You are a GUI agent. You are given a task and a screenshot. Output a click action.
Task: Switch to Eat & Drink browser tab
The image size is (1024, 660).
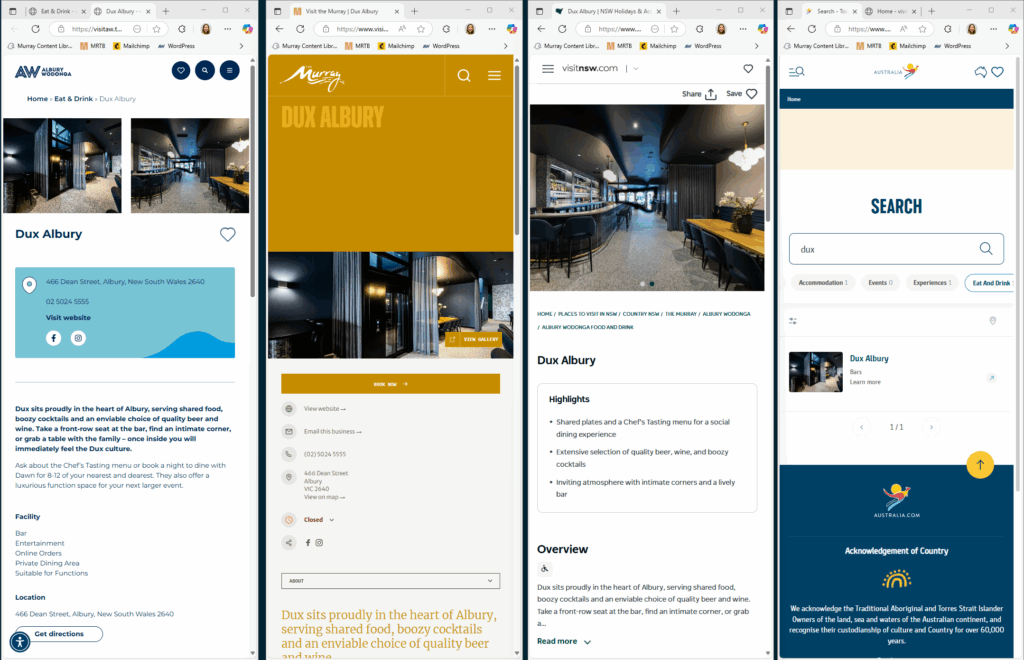(57, 11)
